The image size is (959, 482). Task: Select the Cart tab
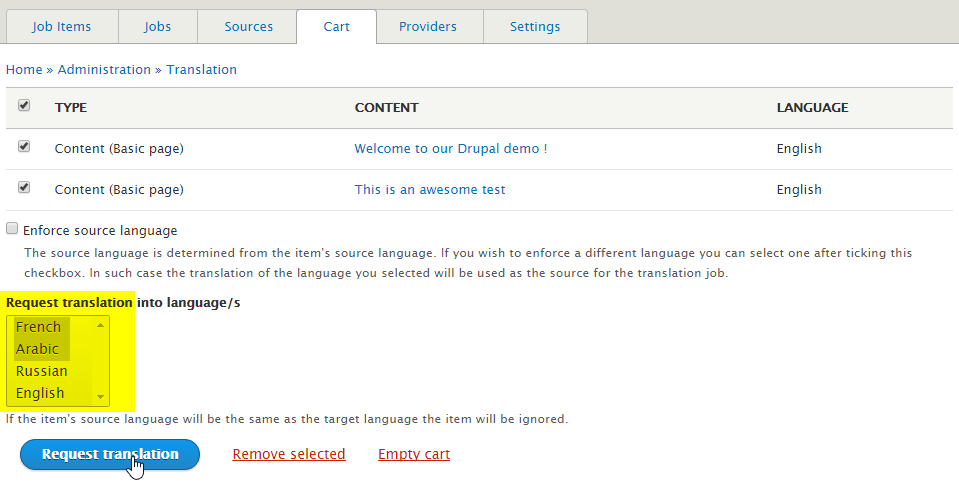click(x=336, y=27)
